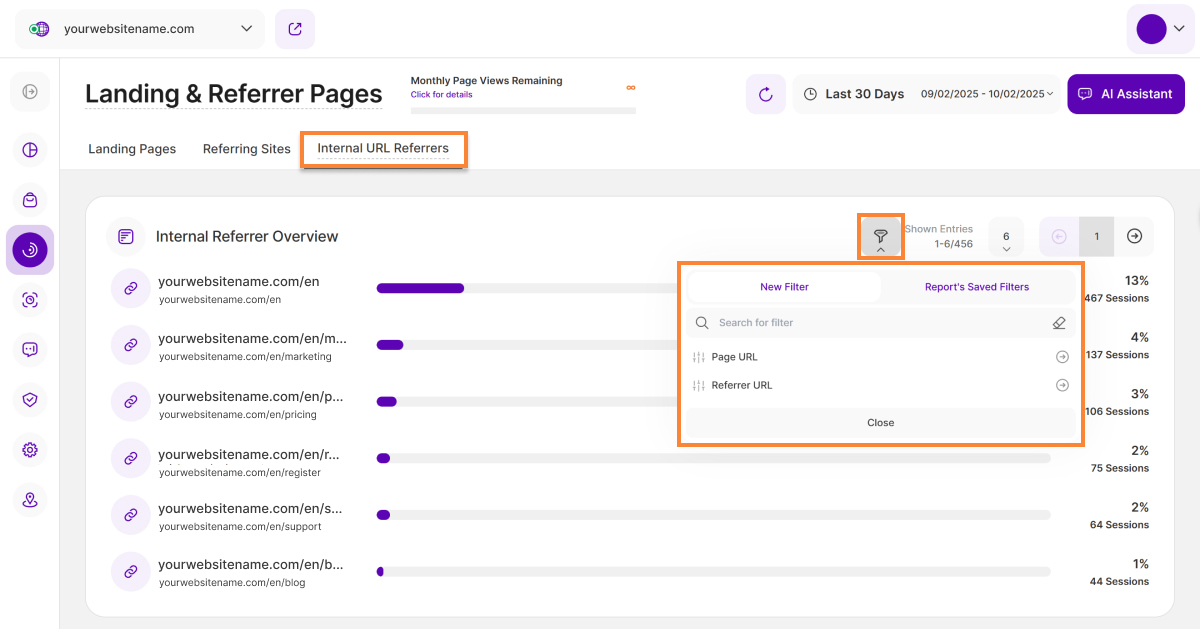Screen dimensions: 1200x629
Task: Click the sidebar expand arrow icon
Action: [30, 92]
